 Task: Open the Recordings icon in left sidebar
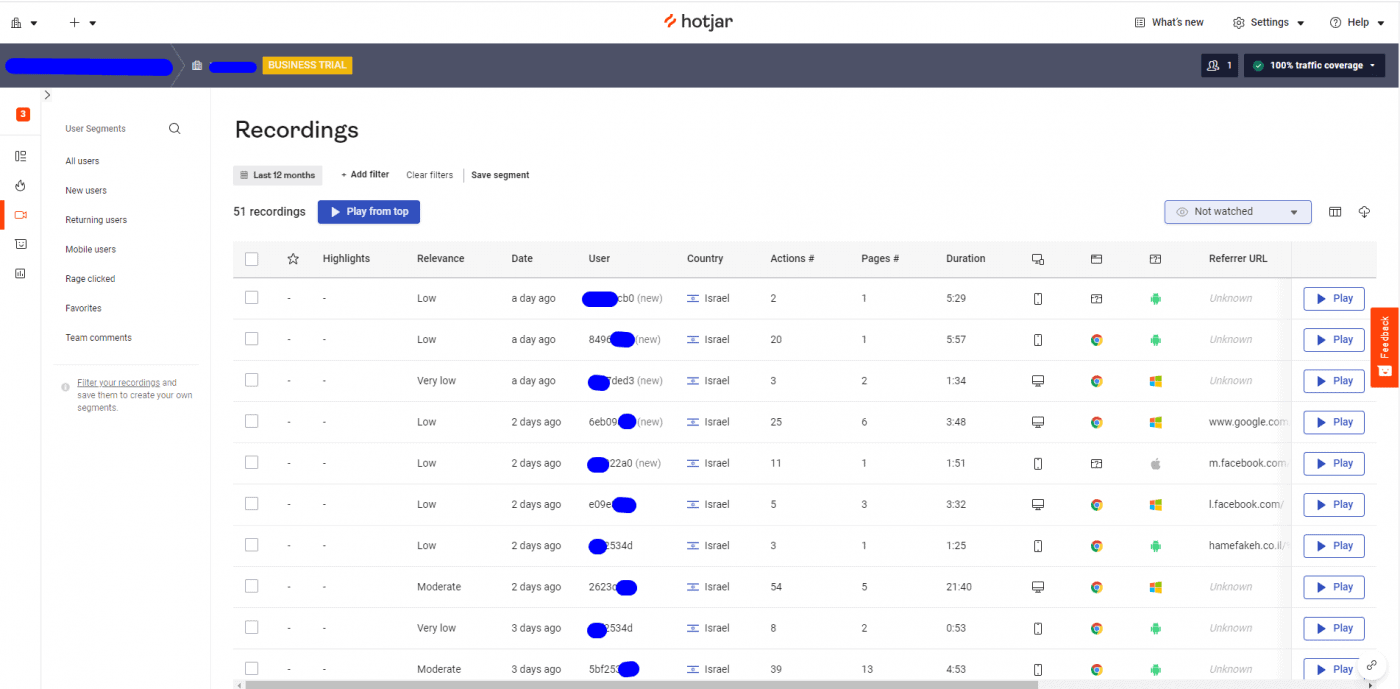coord(20,215)
